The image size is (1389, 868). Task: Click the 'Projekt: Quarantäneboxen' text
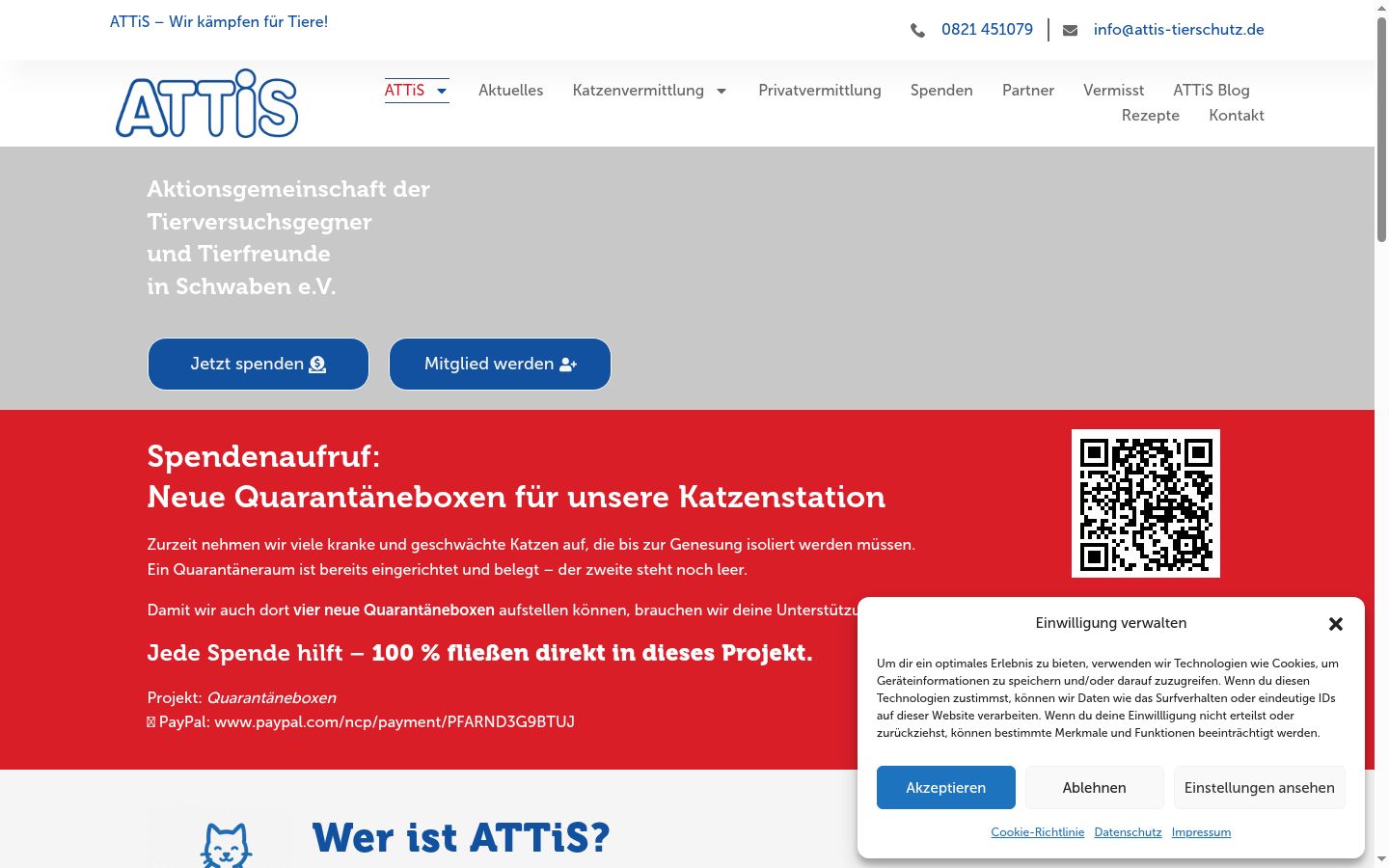[242, 697]
